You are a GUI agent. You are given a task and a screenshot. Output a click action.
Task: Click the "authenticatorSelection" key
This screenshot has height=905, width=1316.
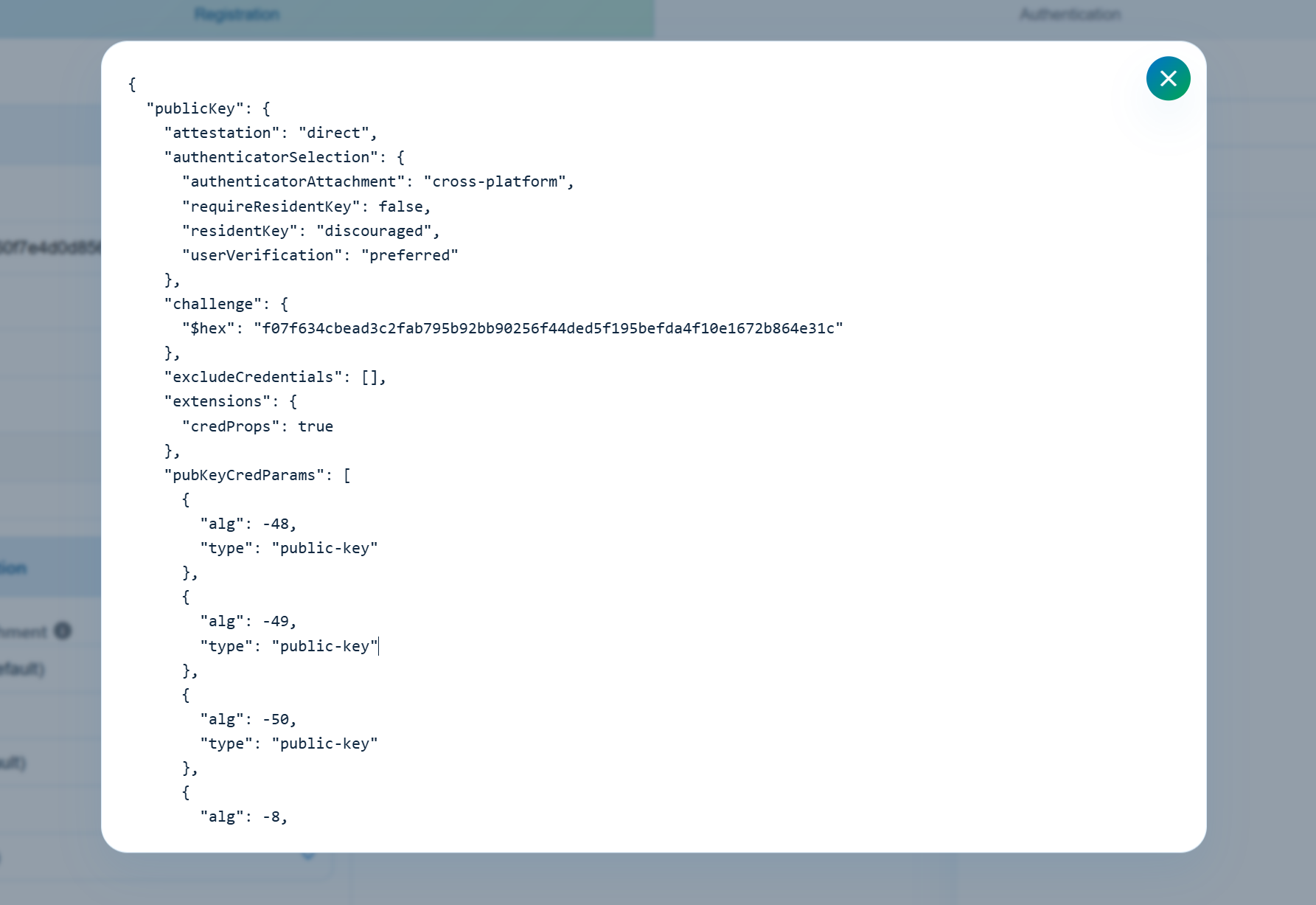click(x=271, y=157)
